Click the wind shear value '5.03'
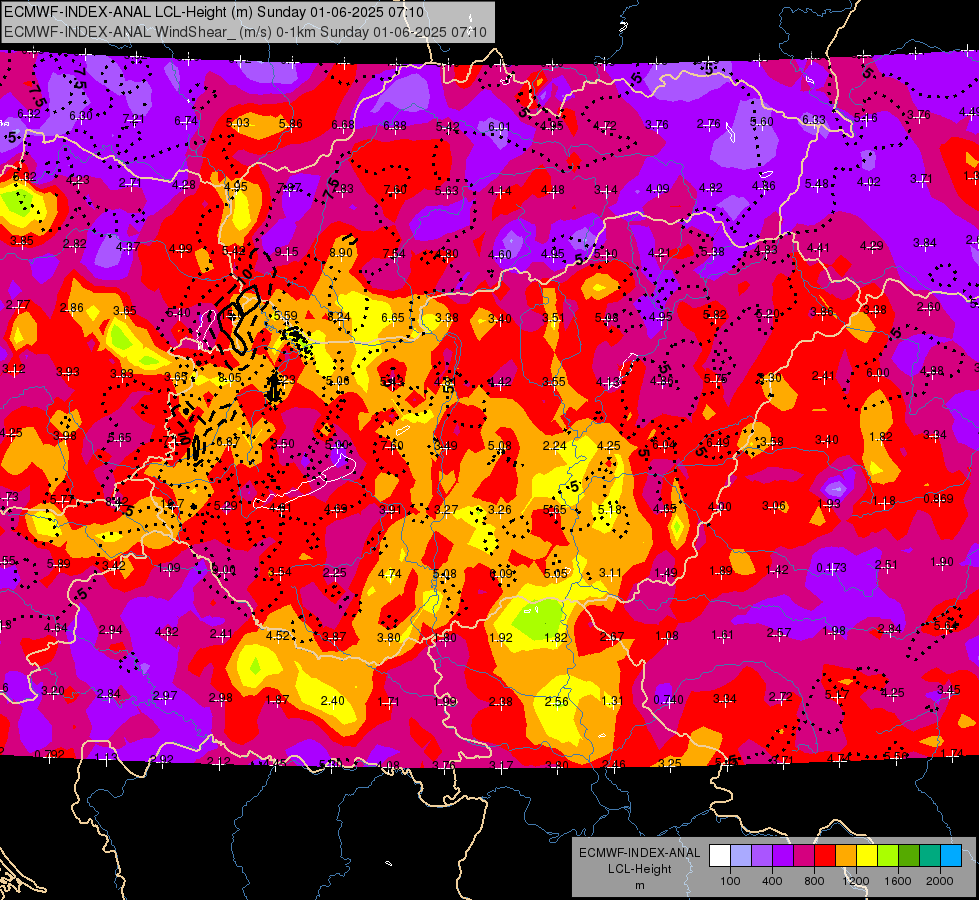 [x=237, y=122]
